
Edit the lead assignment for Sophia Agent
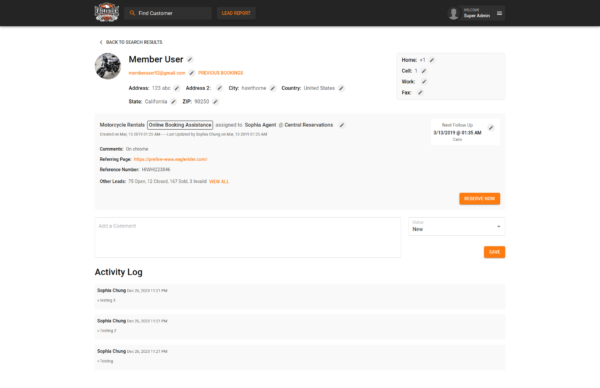click(x=342, y=125)
